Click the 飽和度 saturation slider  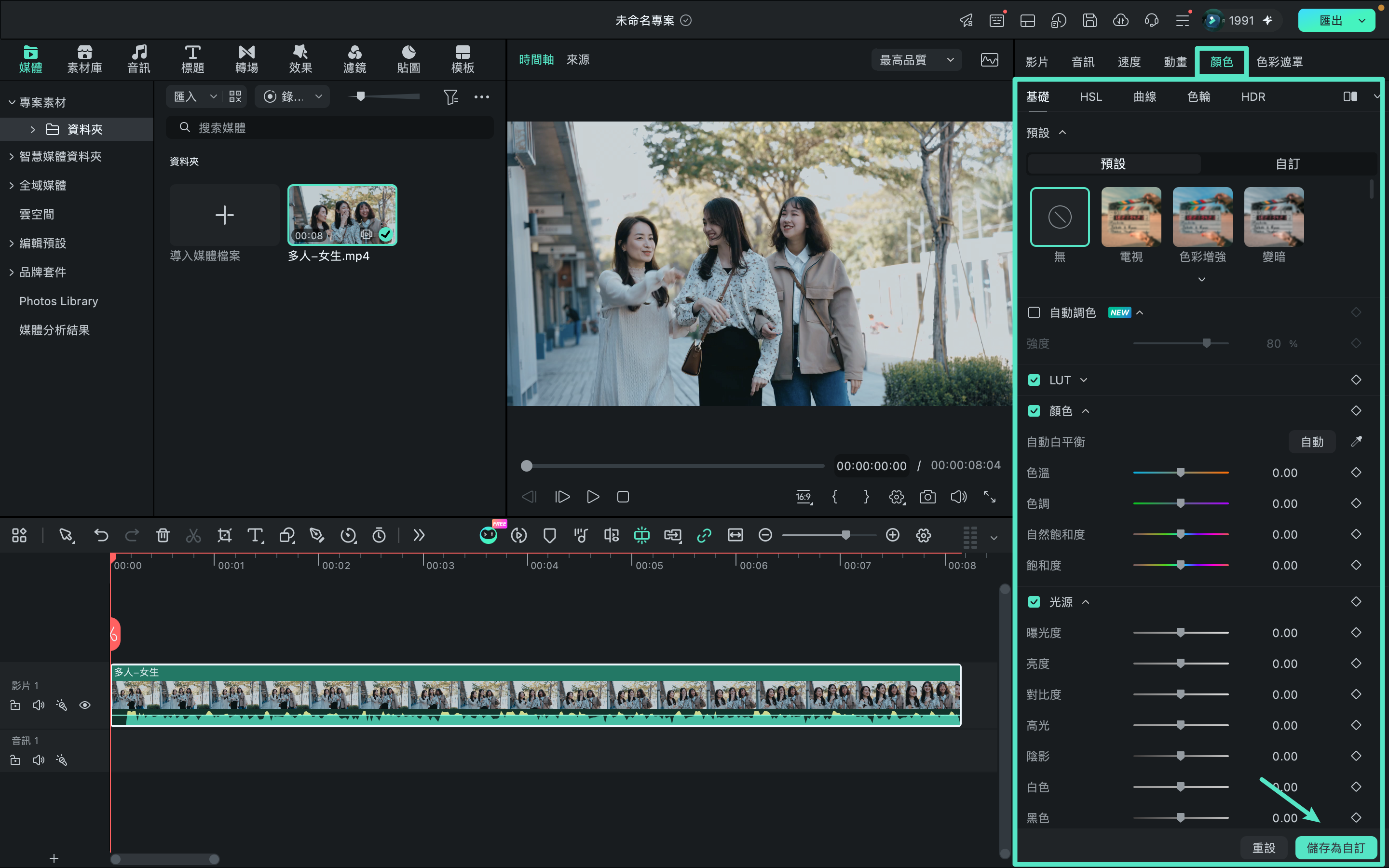tap(1181, 565)
